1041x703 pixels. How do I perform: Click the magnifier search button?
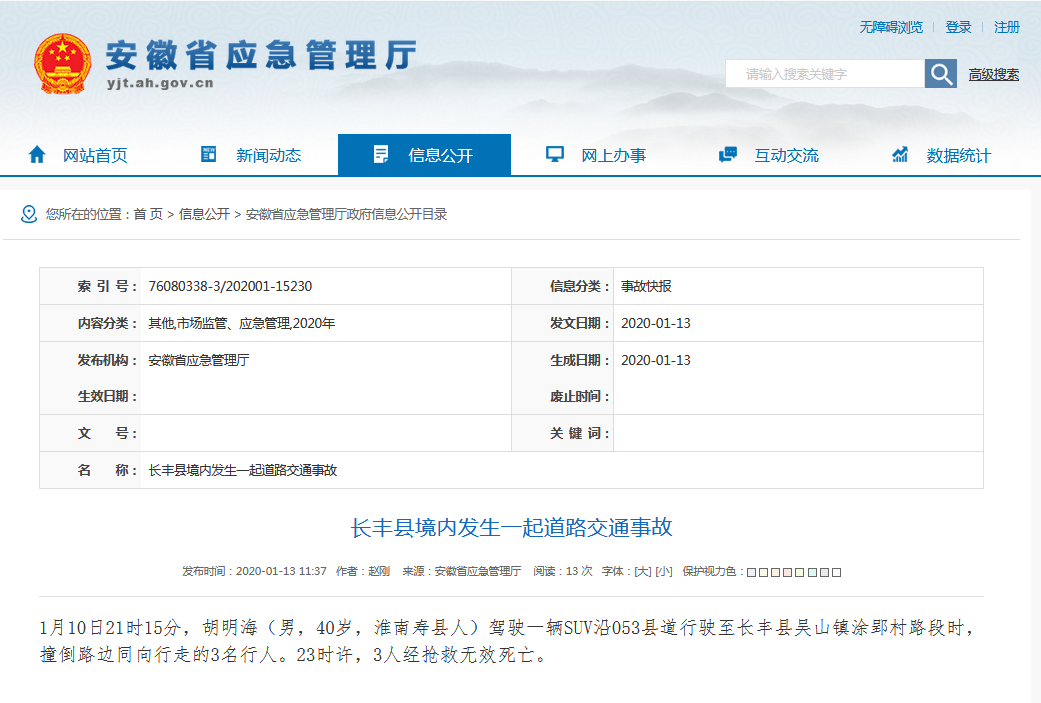(941, 74)
